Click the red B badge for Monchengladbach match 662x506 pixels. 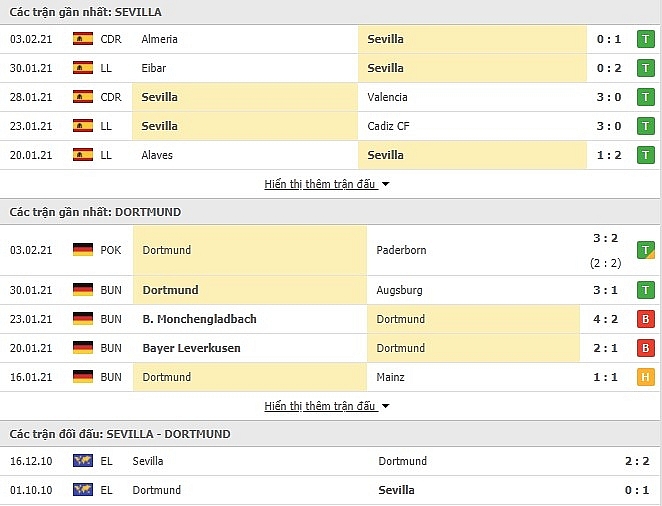(646, 319)
